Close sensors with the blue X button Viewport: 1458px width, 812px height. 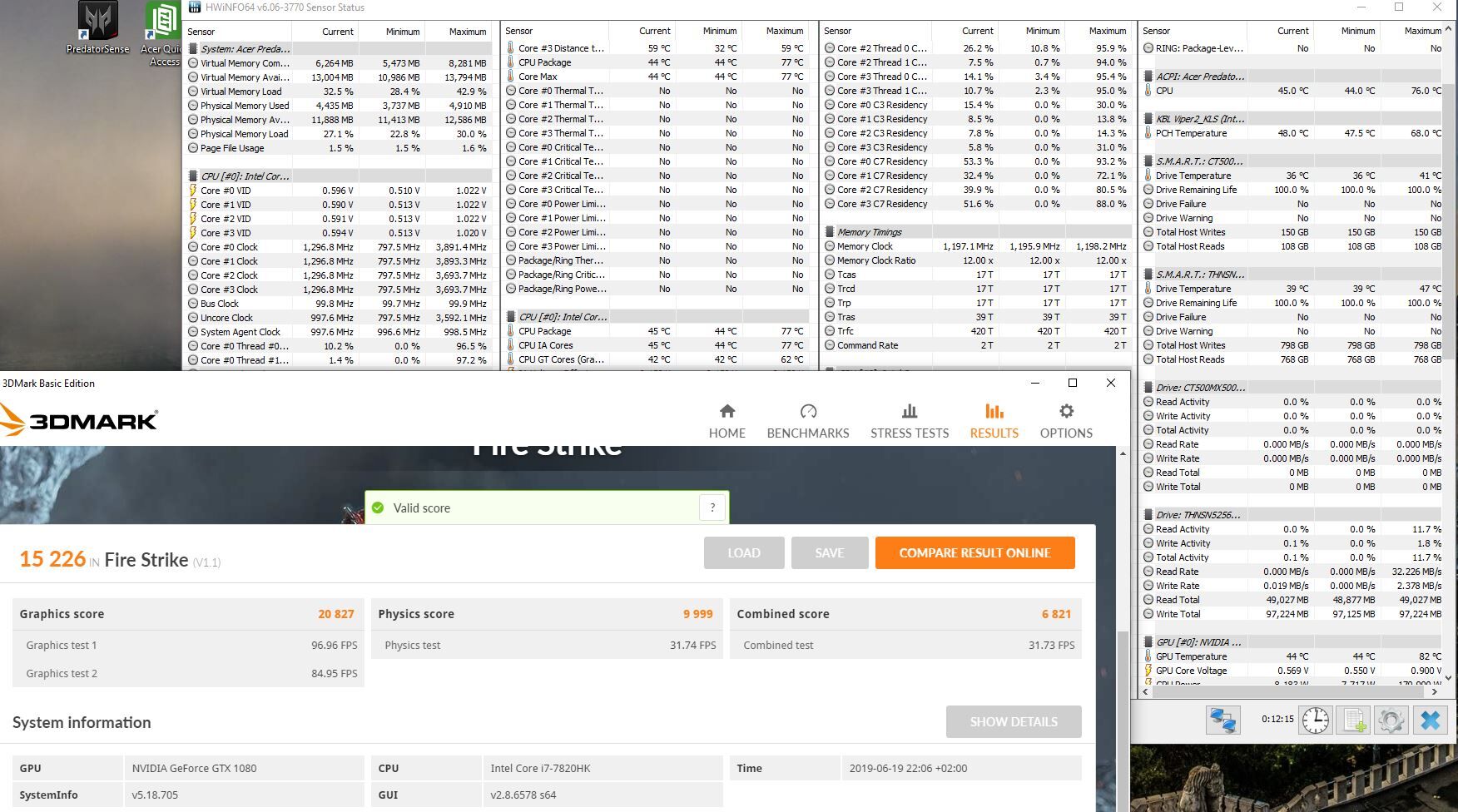coord(1430,720)
